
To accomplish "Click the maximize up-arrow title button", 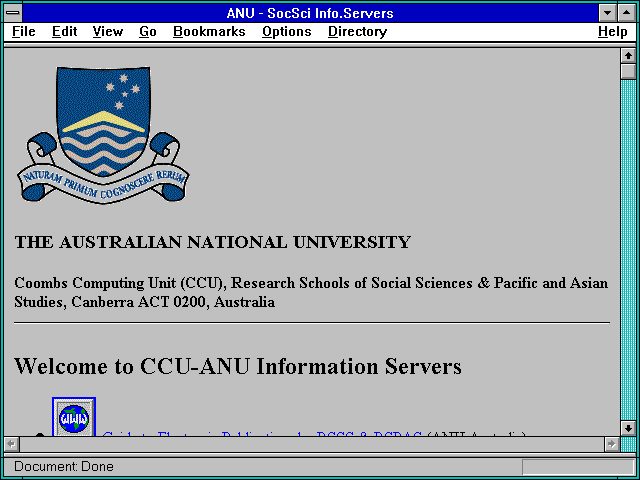I will click(627, 13).
